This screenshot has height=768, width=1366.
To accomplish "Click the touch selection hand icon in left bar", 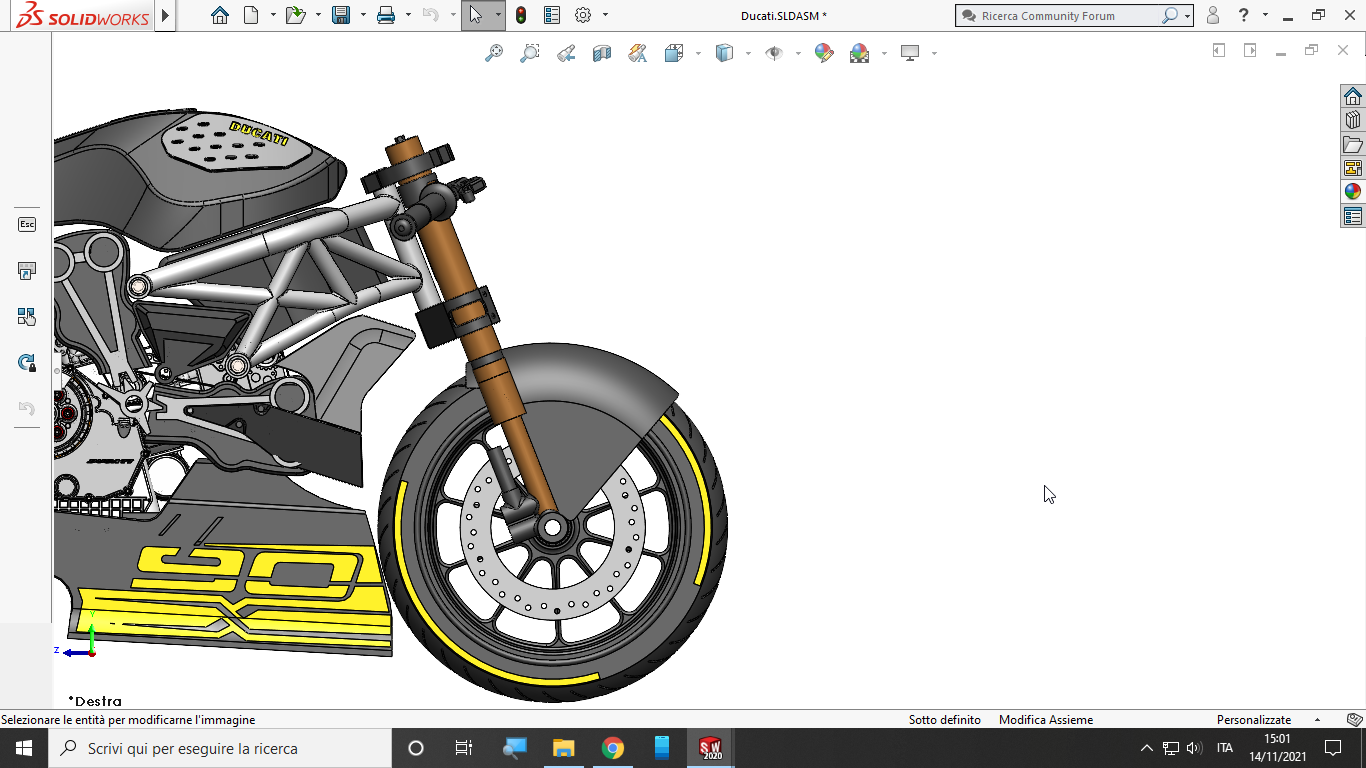I will click(27, 317).
